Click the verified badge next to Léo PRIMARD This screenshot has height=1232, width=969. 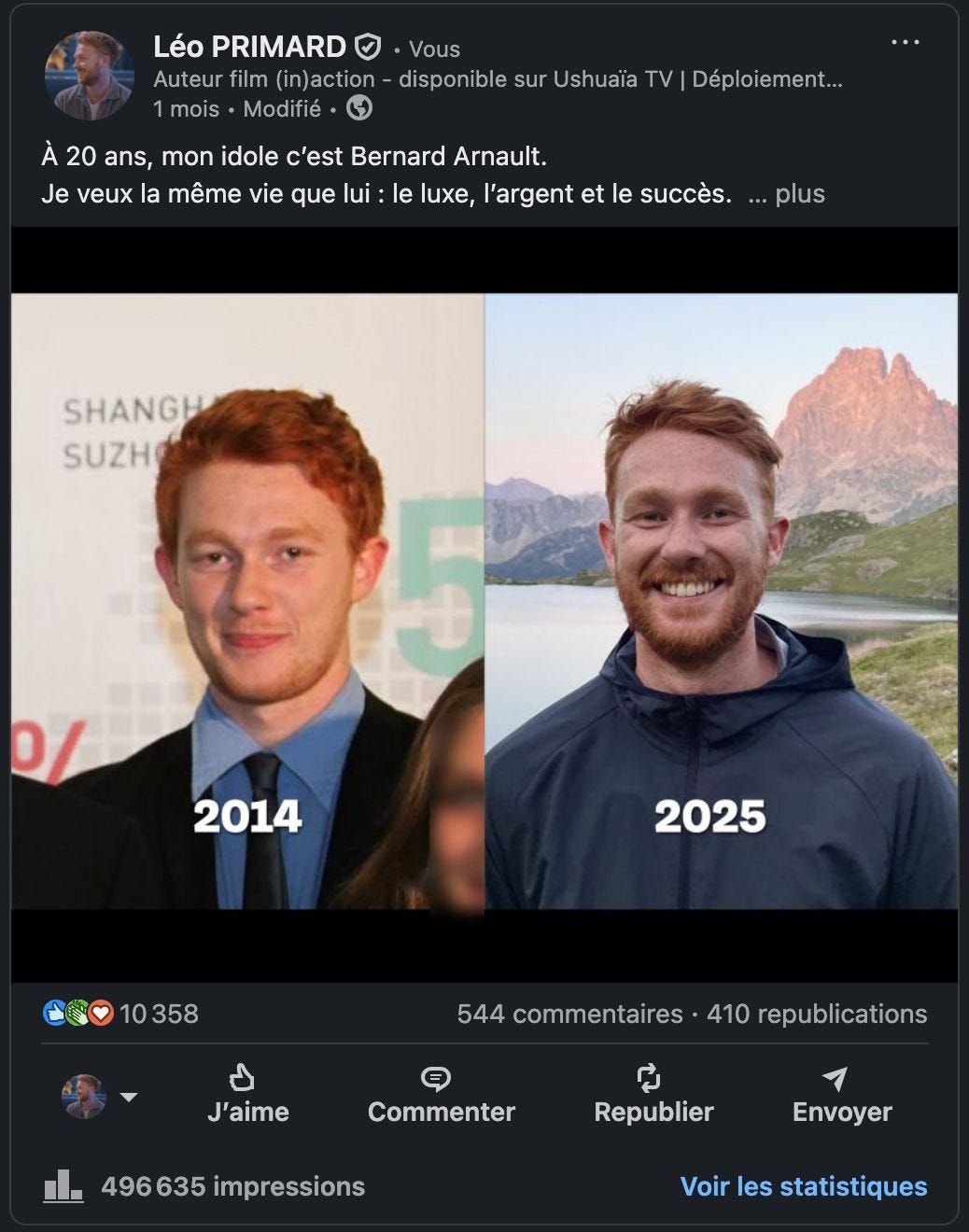(368, 46)
